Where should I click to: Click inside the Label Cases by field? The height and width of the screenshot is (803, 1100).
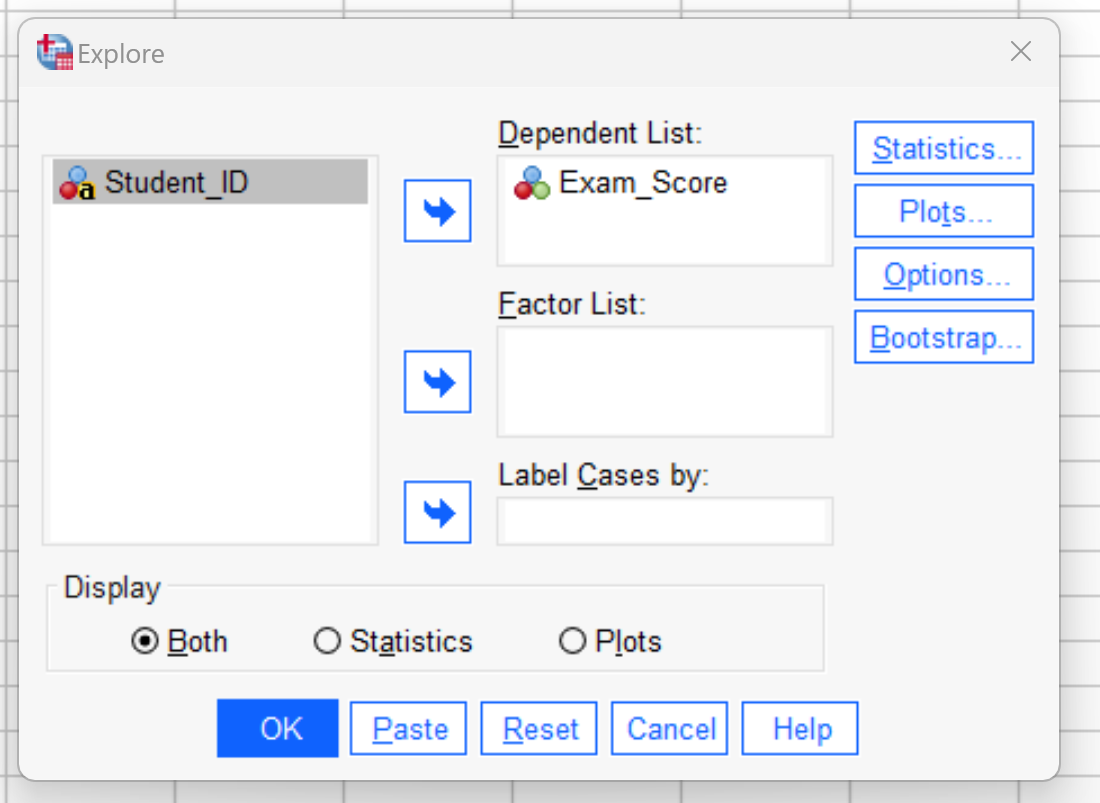pyautogui.click(x=665, y=521)
